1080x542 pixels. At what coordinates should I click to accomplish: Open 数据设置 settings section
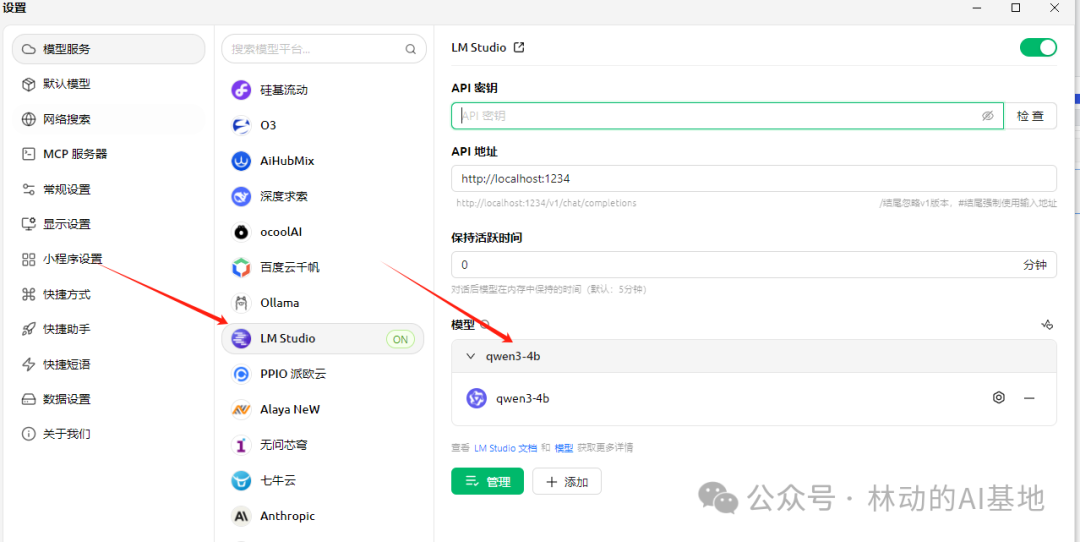point(109,399)
